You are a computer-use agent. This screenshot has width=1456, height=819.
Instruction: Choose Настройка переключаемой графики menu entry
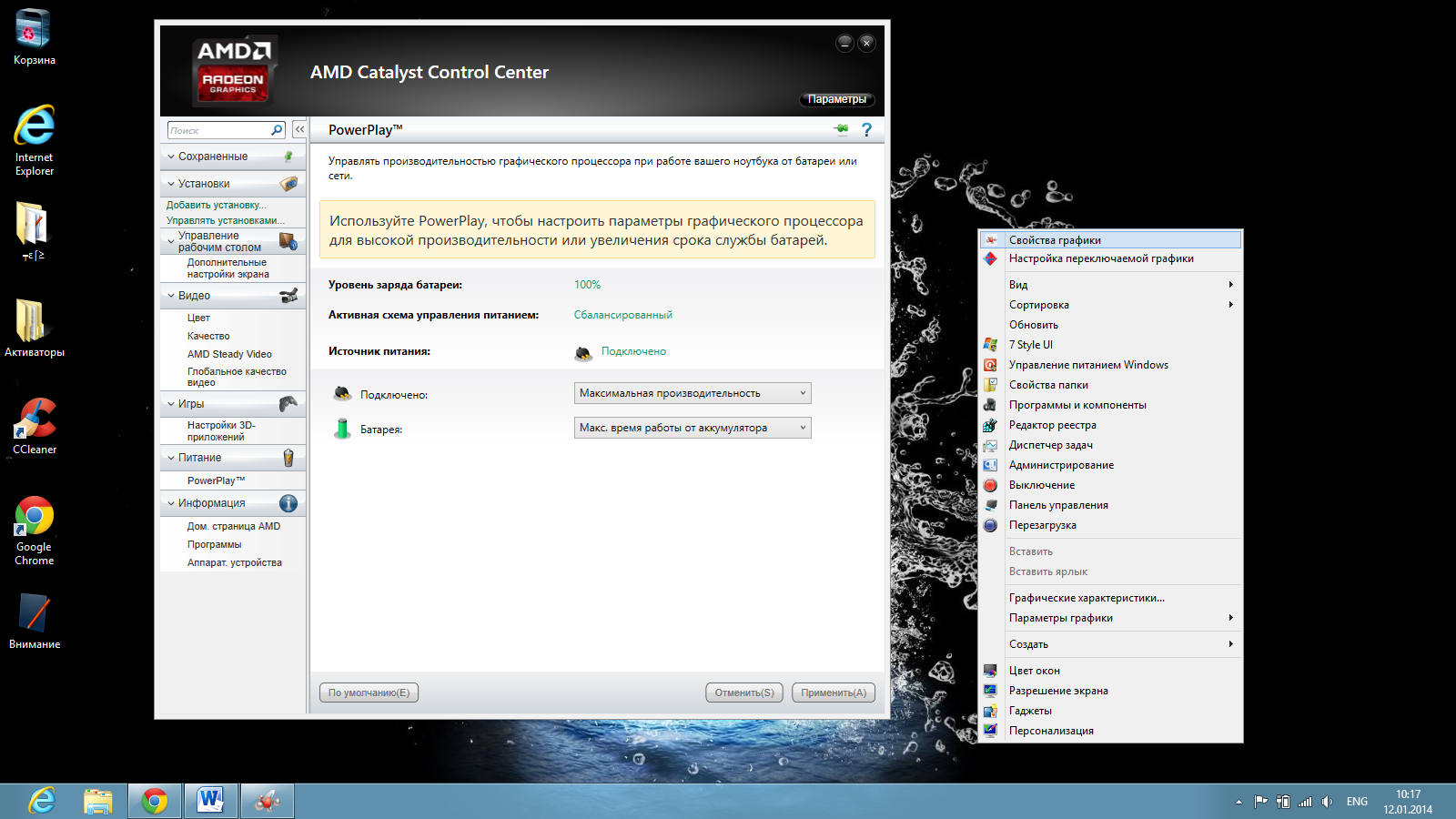[1110, 258]
